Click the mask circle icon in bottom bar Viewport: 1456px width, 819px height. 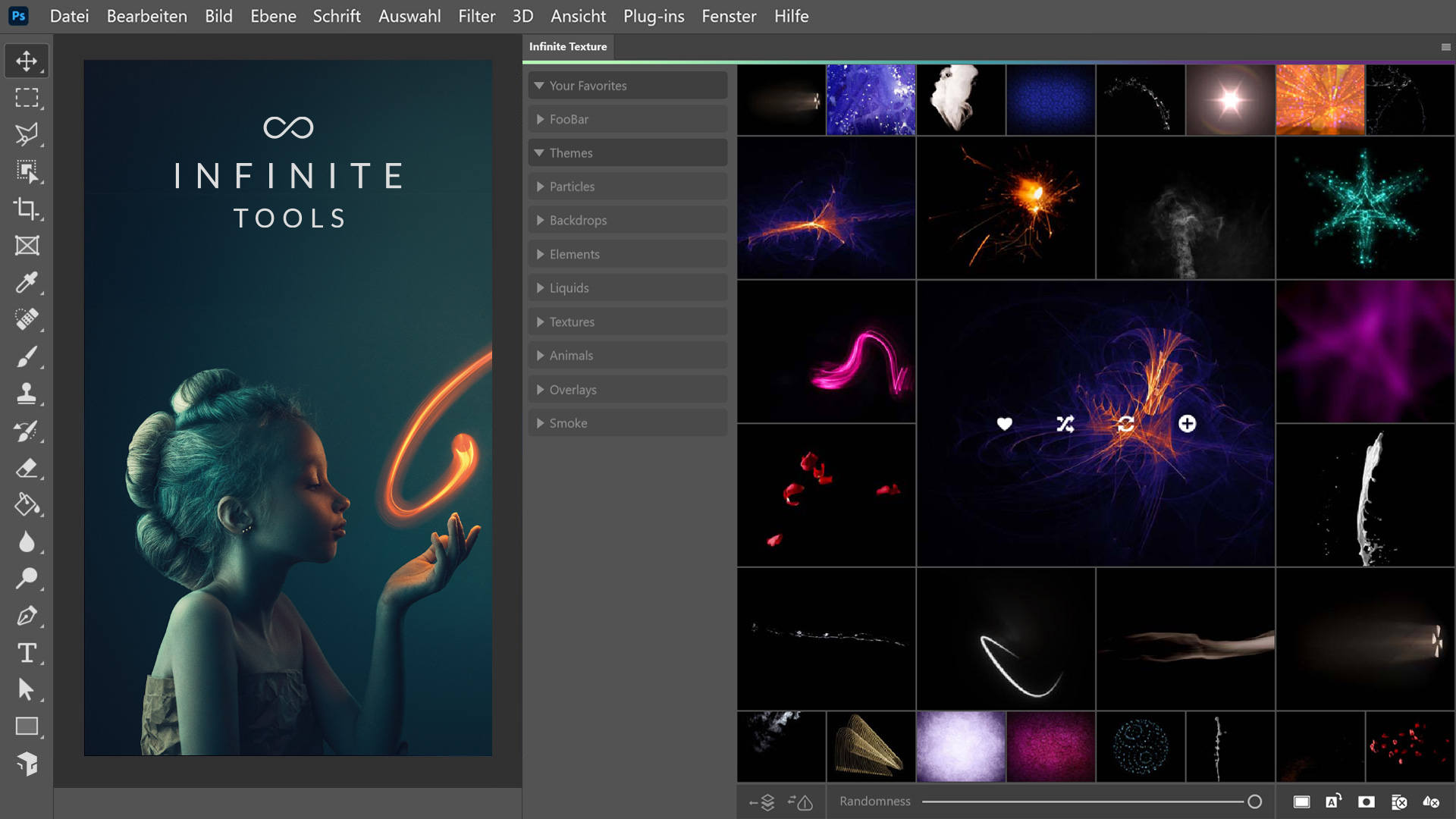click(x=1367, y=802)
